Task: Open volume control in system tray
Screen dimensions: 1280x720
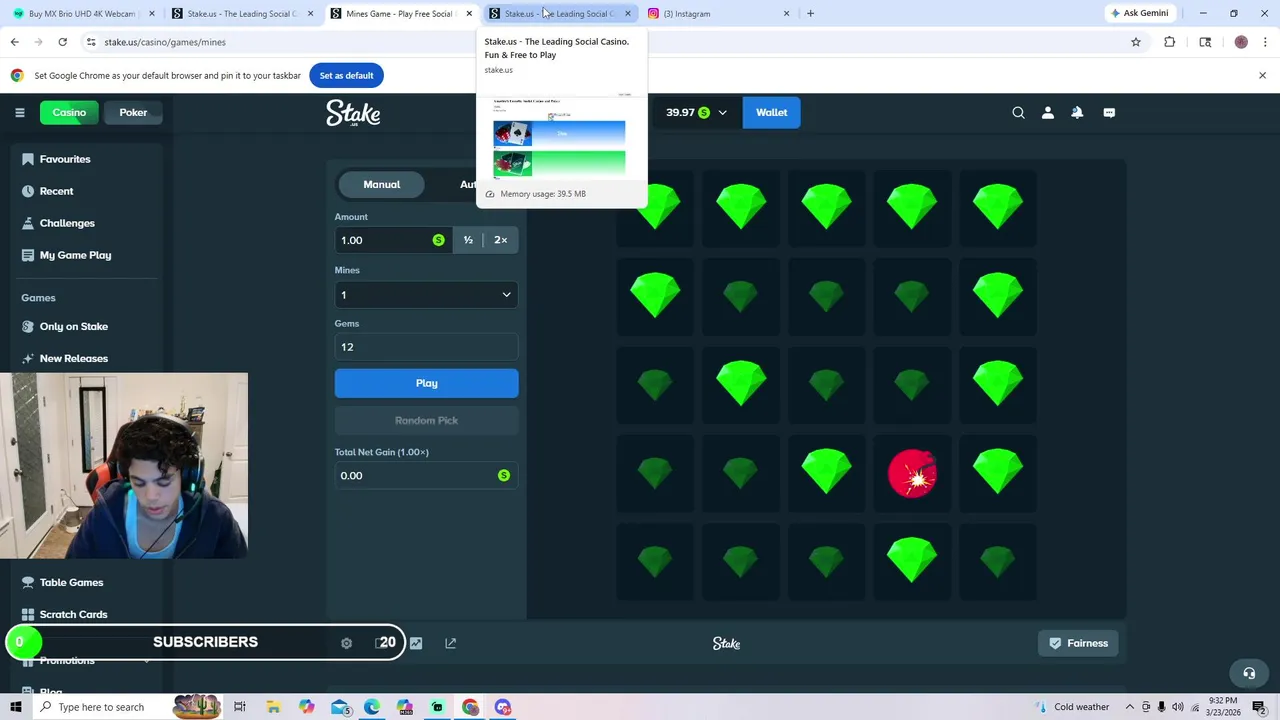Action: 1179,707
